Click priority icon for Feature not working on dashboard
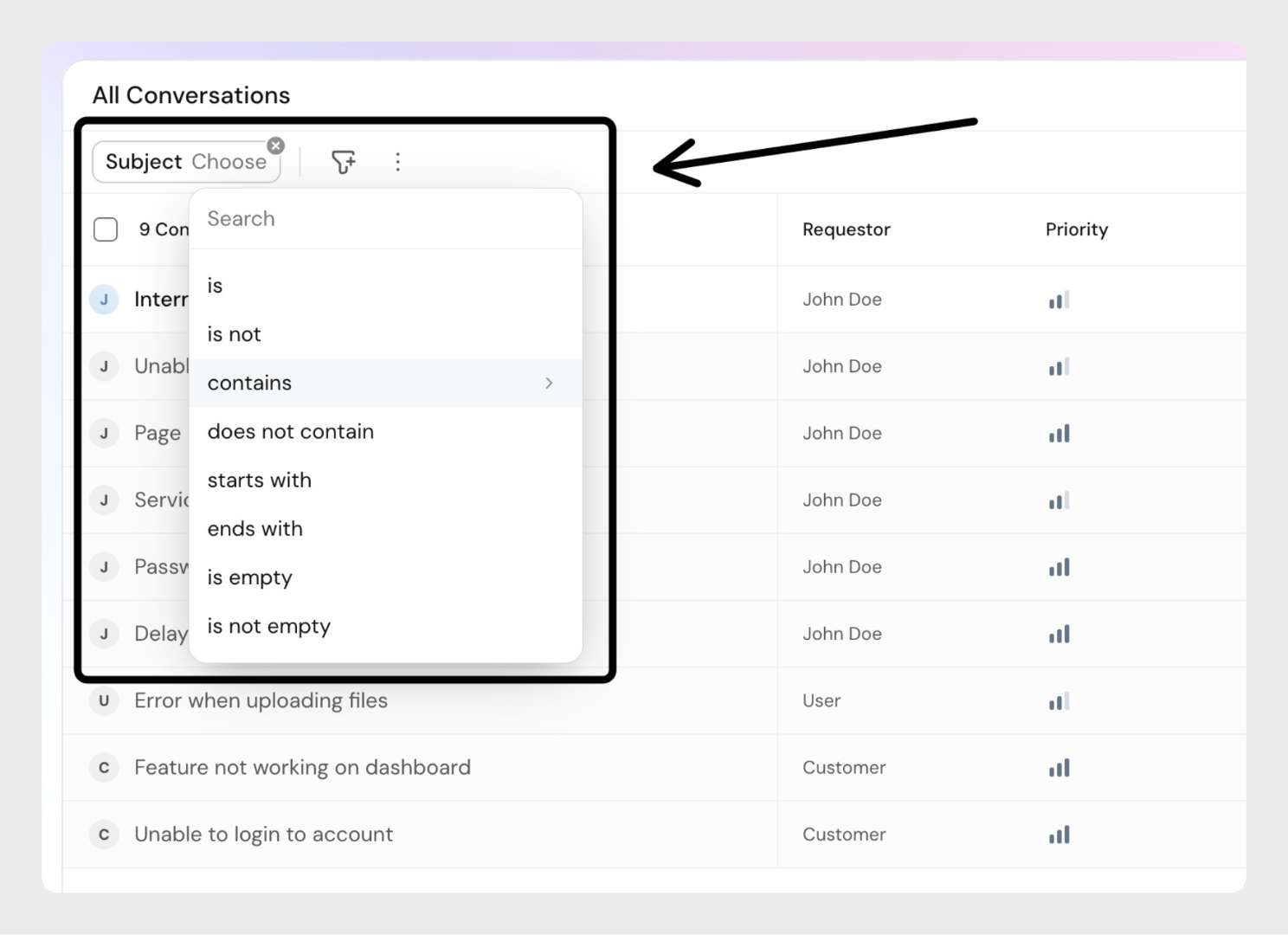This screenshot has width=1288, height=935. (x=1059, y=768)
